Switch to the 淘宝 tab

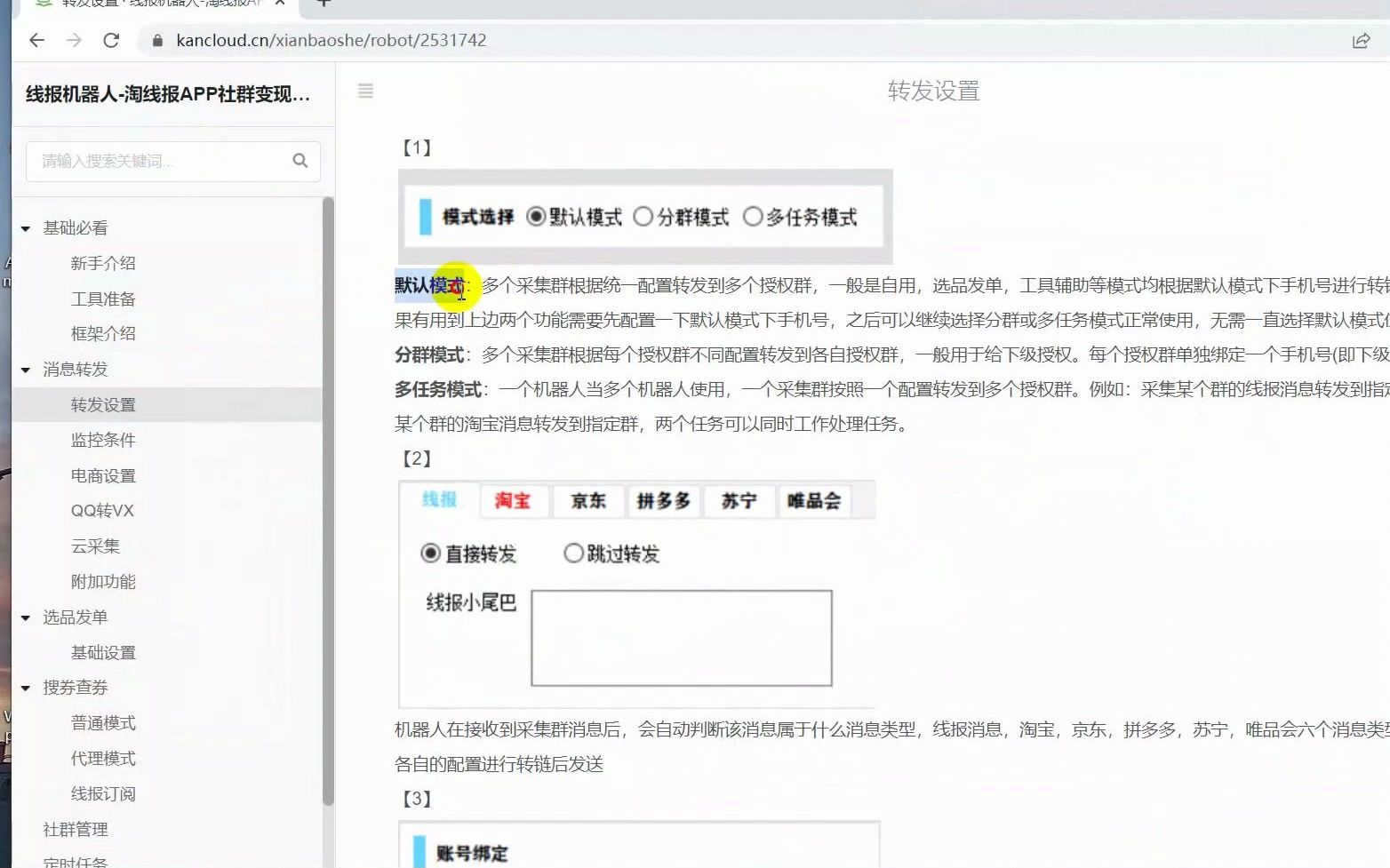coord(513,501)
